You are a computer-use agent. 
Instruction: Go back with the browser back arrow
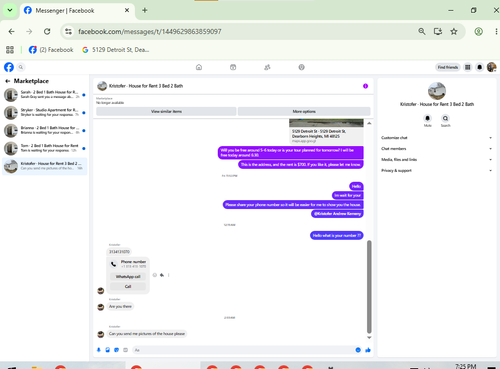tap(12, 31)
